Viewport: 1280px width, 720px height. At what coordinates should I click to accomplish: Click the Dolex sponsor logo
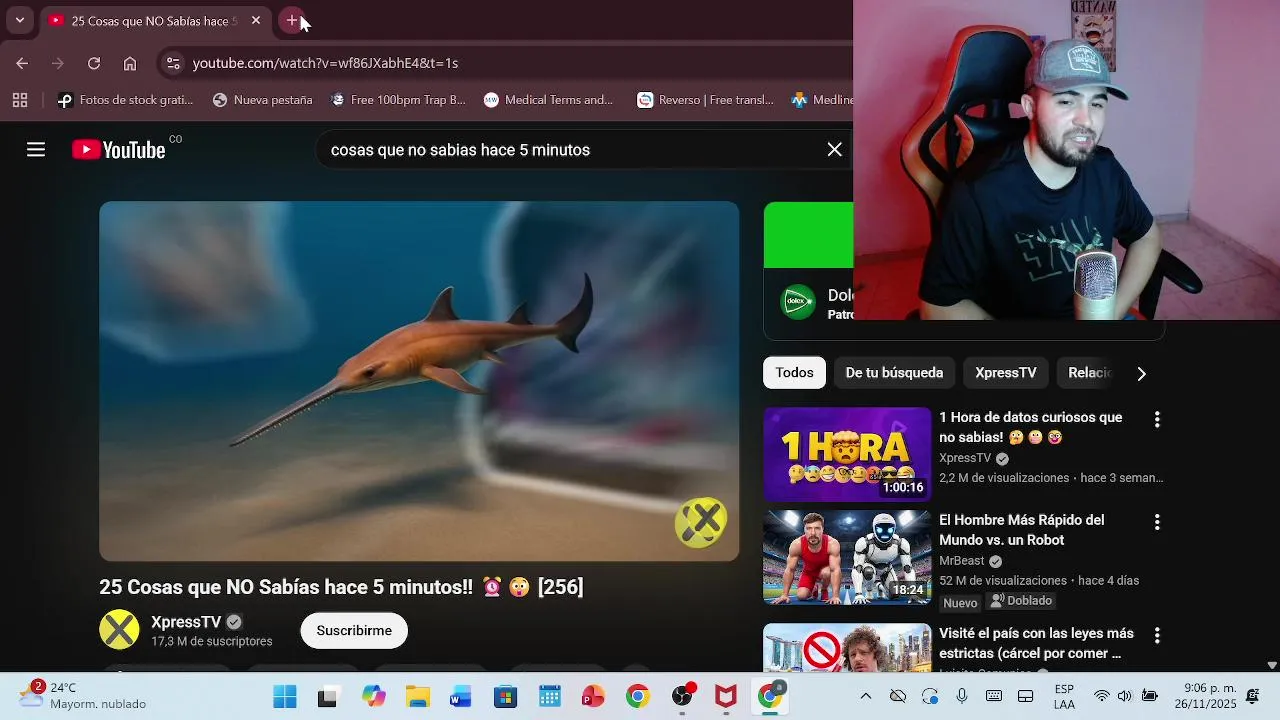797,302
